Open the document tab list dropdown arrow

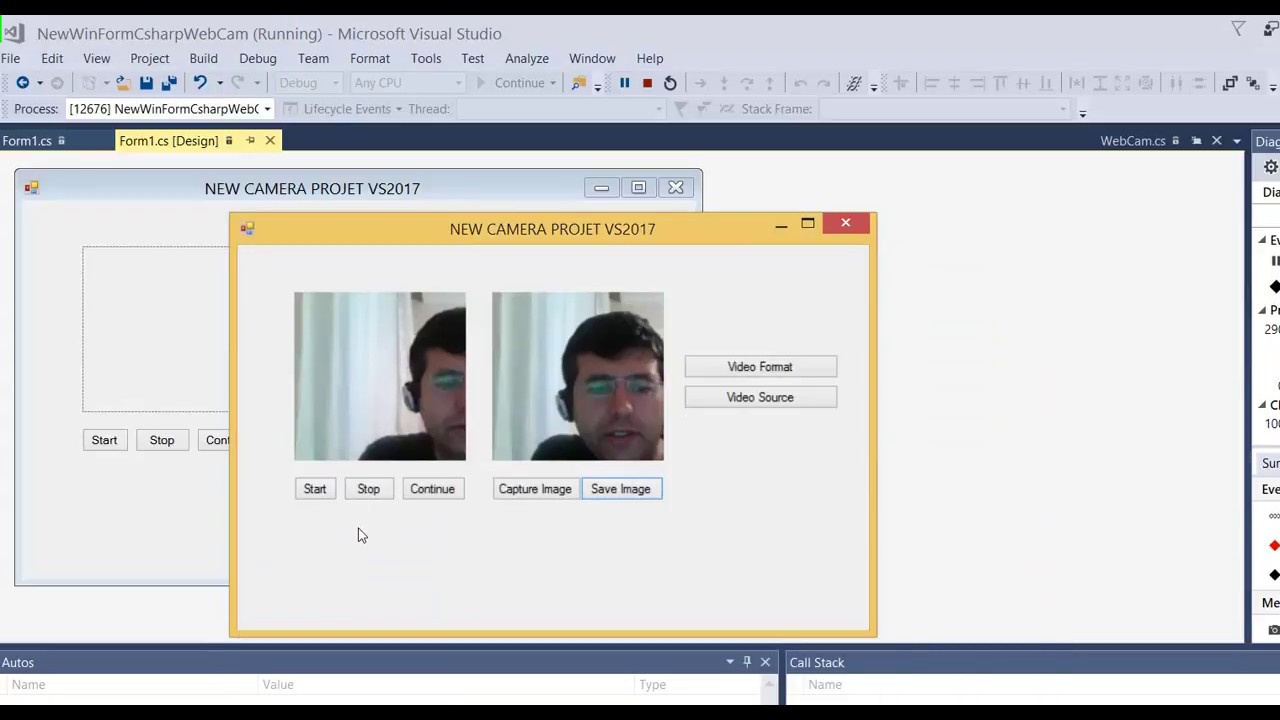click(x=1237, y=141)
